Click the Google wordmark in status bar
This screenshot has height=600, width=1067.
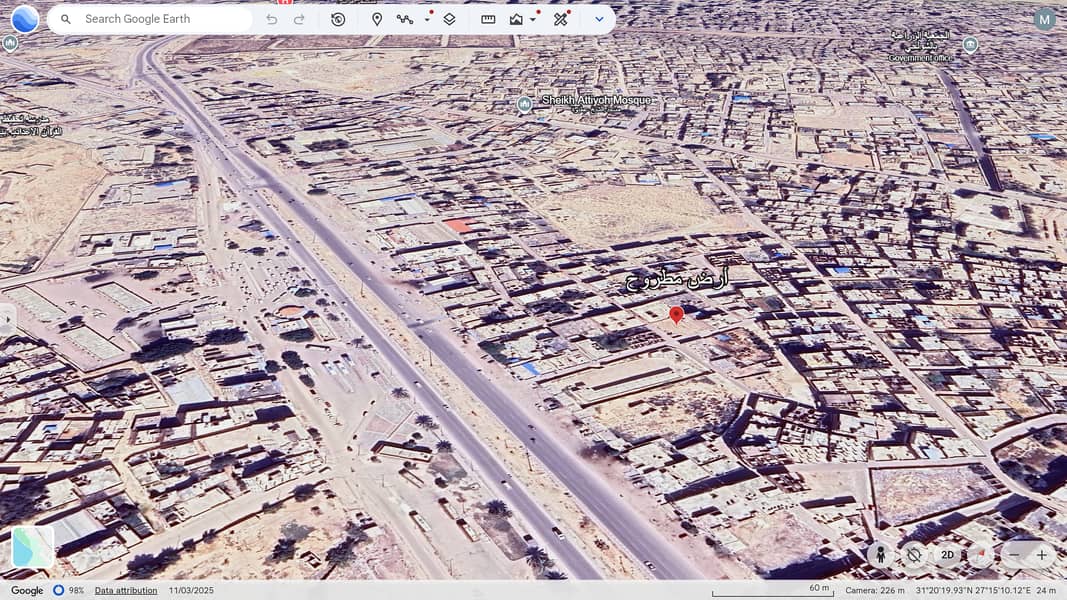point(27,590)
